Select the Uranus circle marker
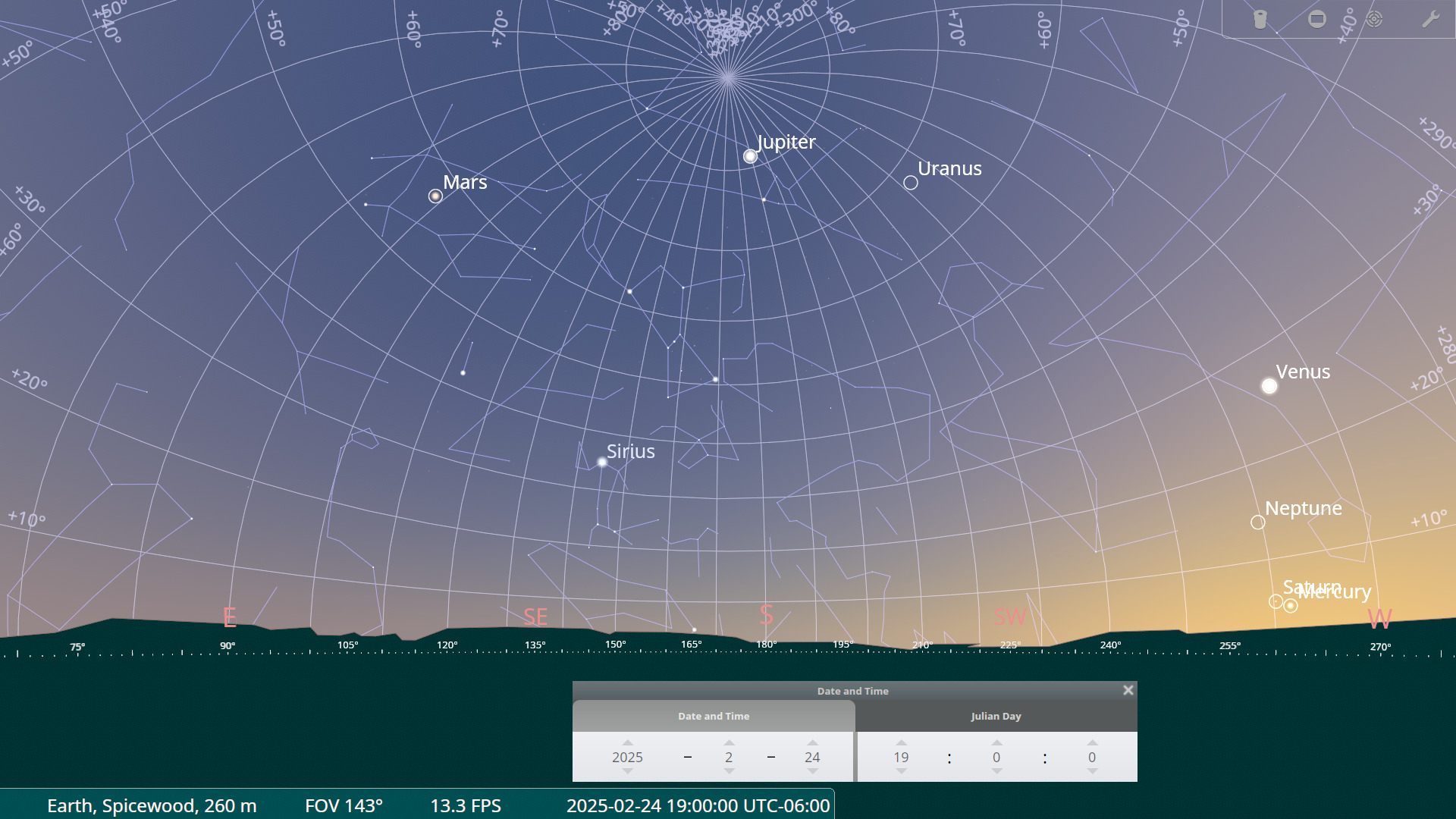Screen dimensions: 1456x819 [x=911, y=183]
